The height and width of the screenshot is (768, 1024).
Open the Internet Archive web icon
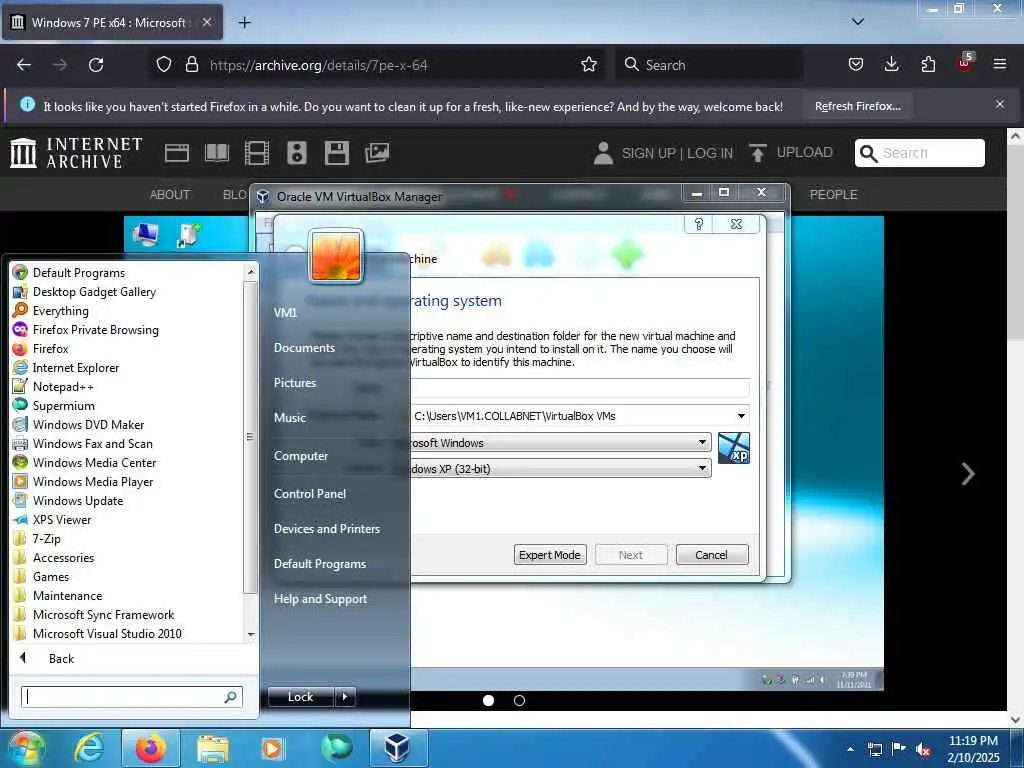point(176,153)
